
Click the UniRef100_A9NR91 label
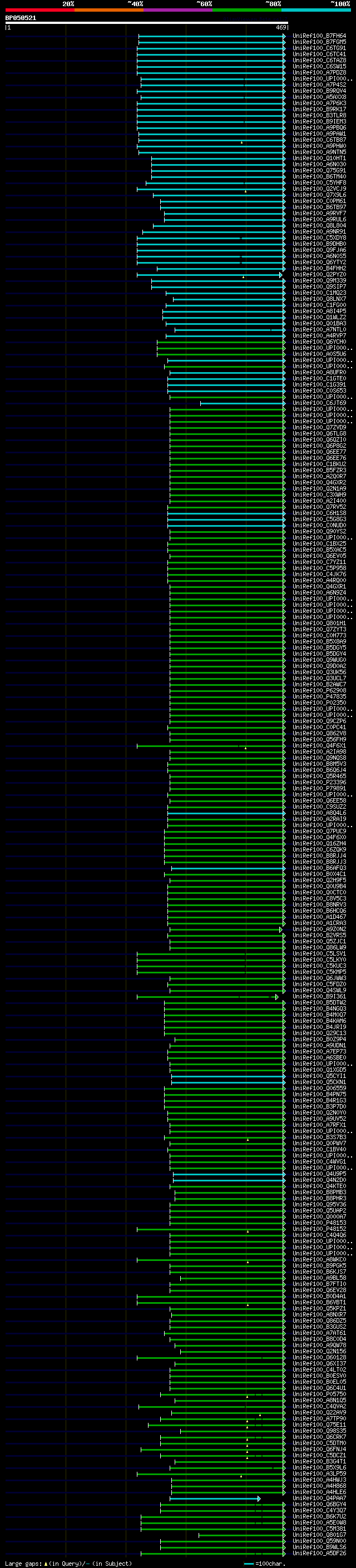pyautogui.click(x=319, y=231)
